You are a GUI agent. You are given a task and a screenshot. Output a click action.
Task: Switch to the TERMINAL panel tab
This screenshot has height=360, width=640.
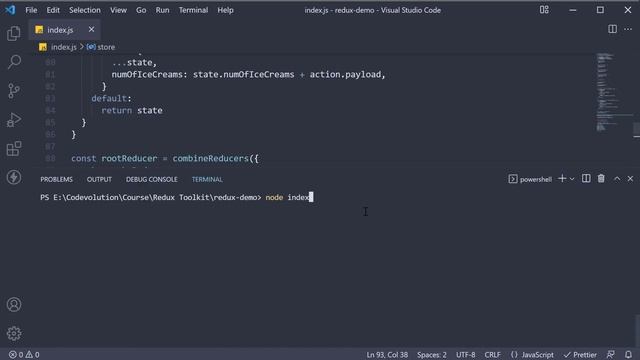[207, 179]
